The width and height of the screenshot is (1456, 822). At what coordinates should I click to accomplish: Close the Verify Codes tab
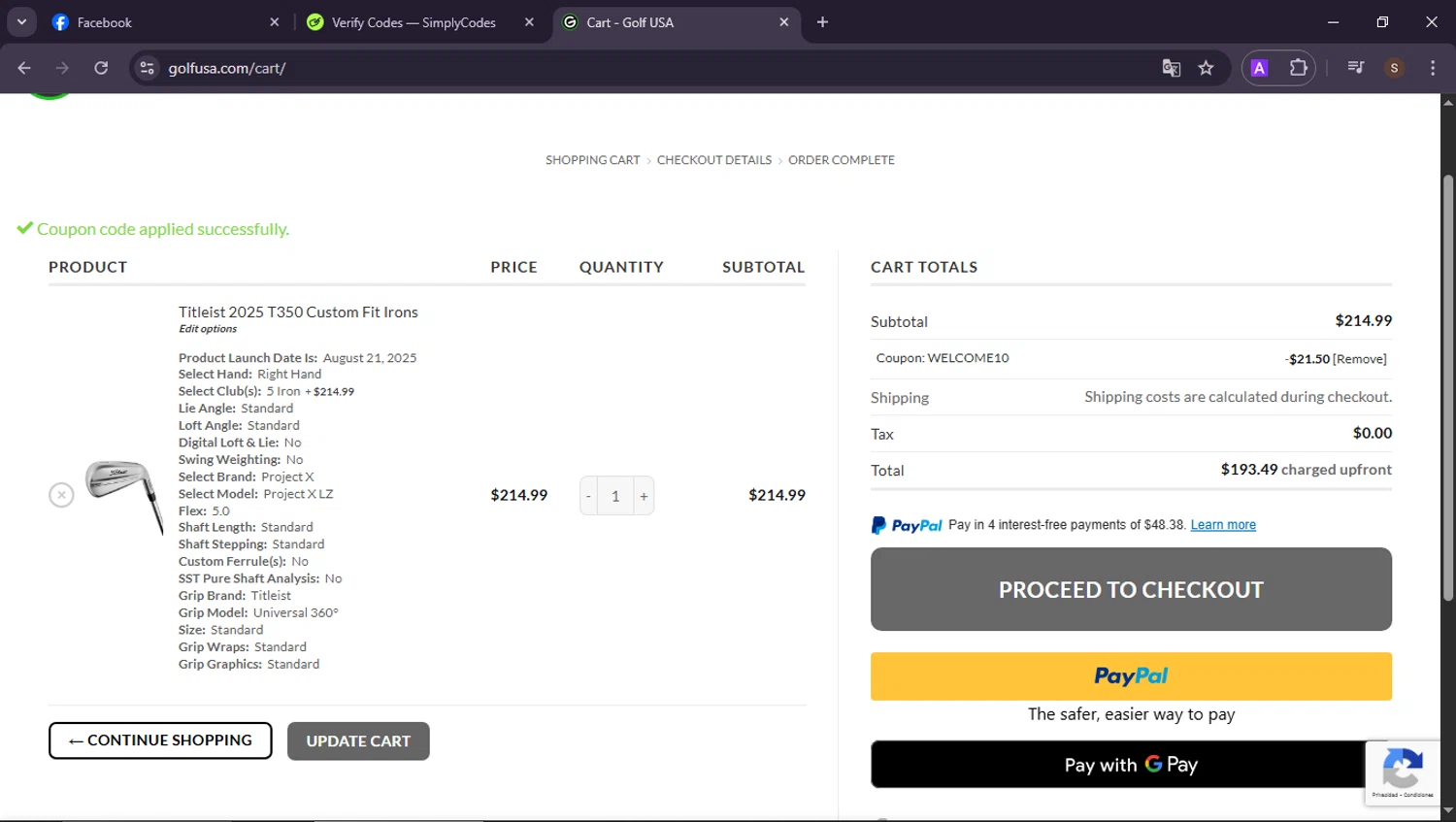point(529,22)
